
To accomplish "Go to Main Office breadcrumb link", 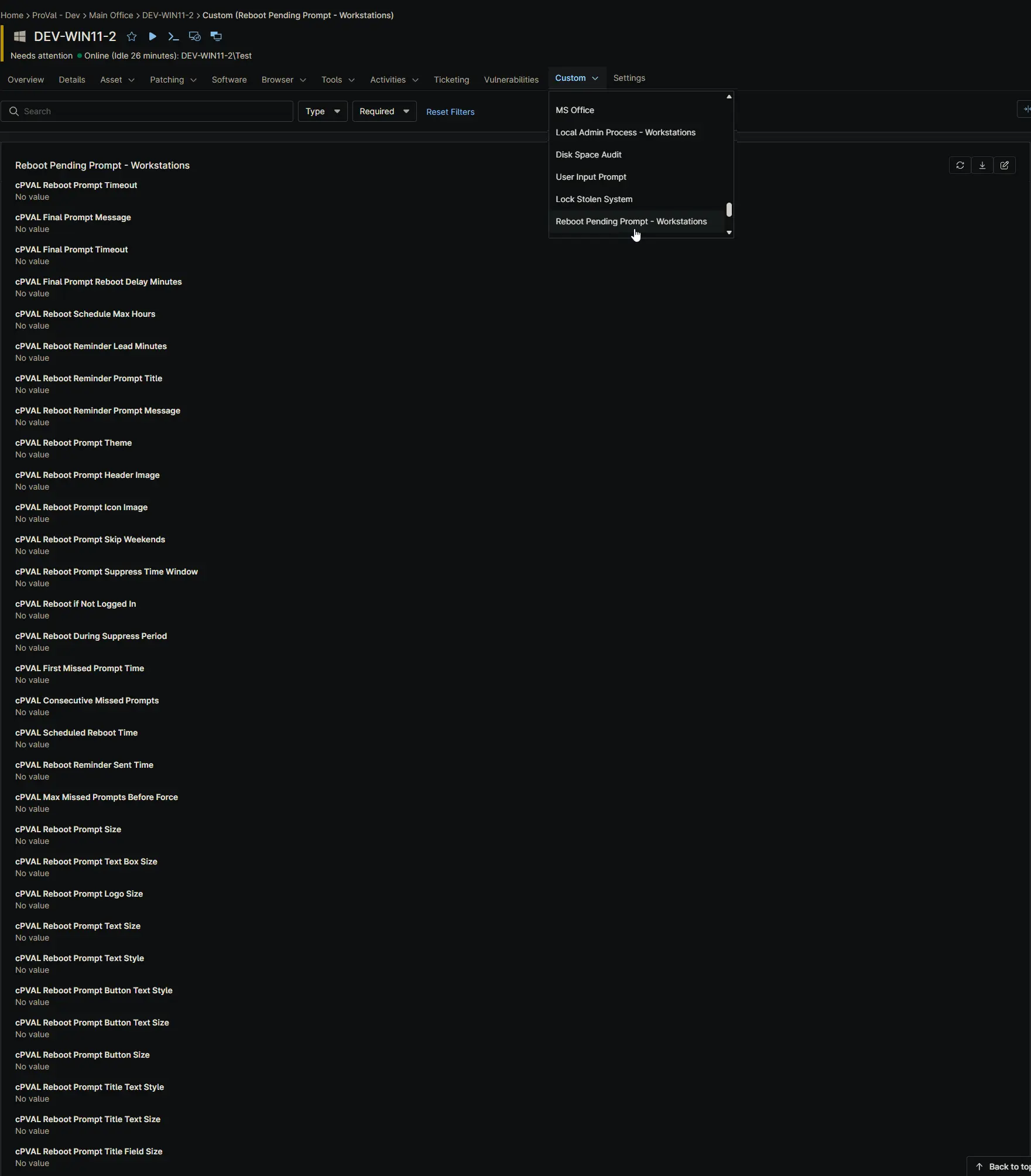I will [x=111, y=15].
